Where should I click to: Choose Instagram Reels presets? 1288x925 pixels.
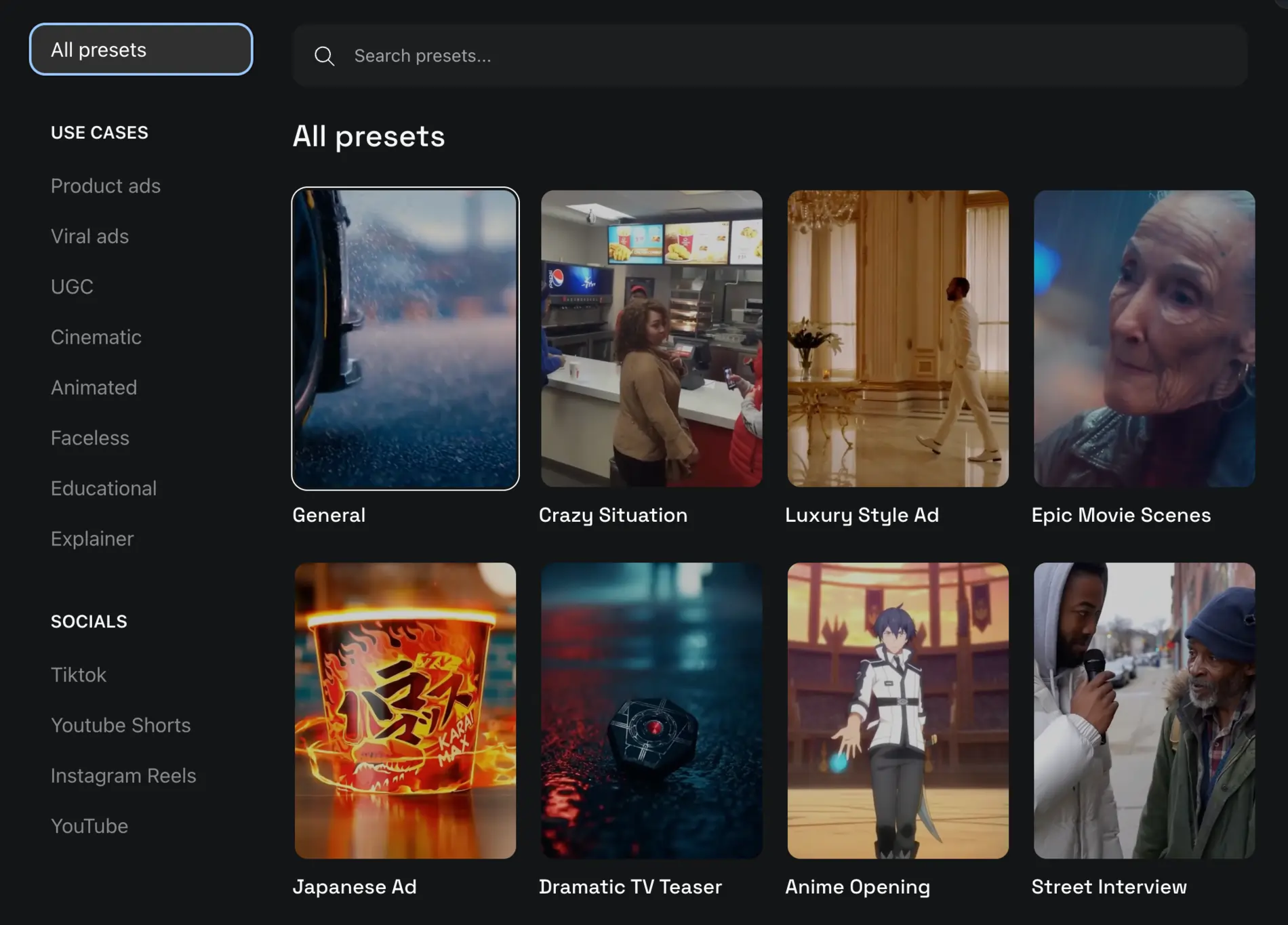pos(123,776)
